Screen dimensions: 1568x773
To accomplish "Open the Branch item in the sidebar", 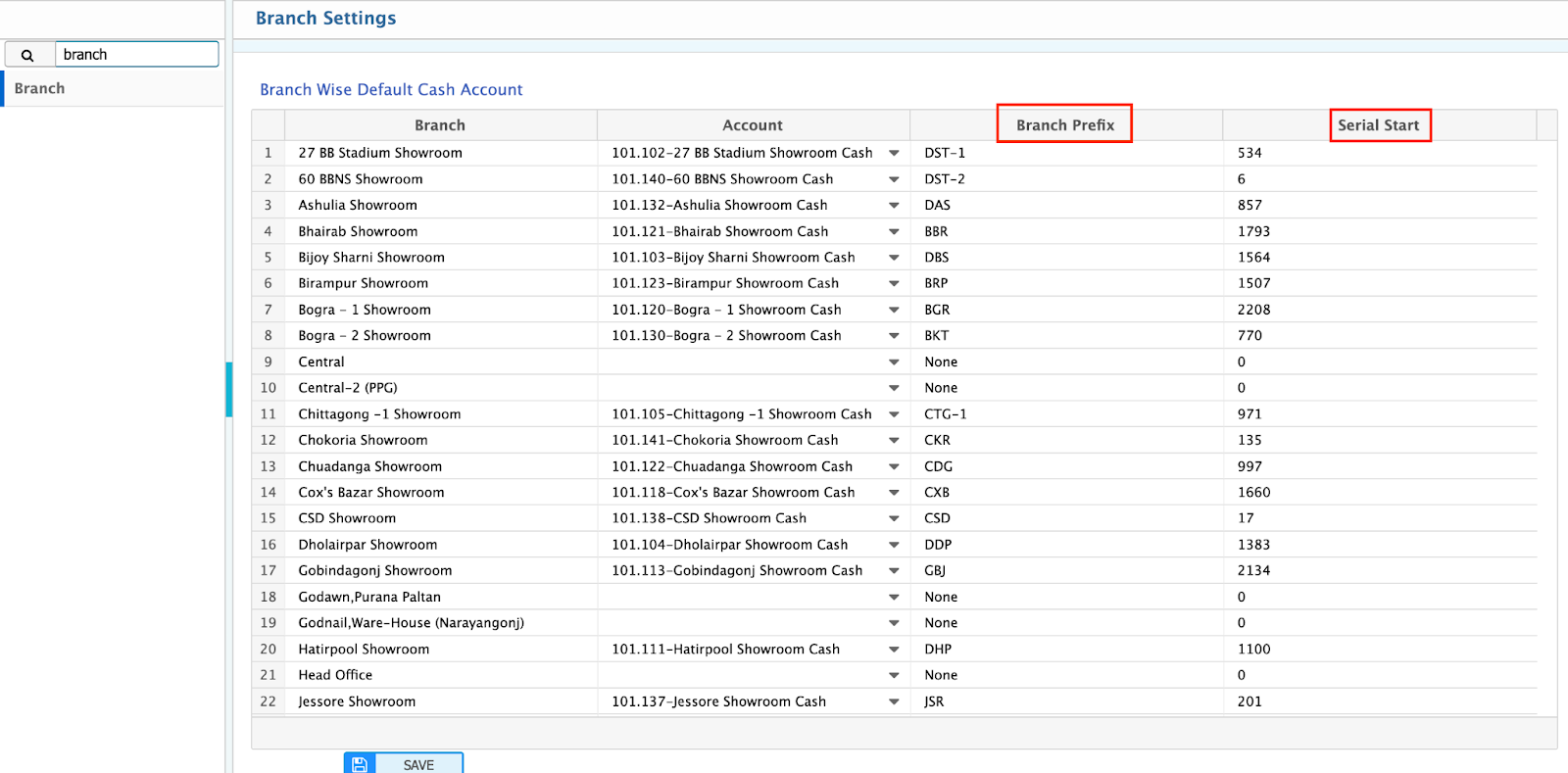I will tap(40, 88).
